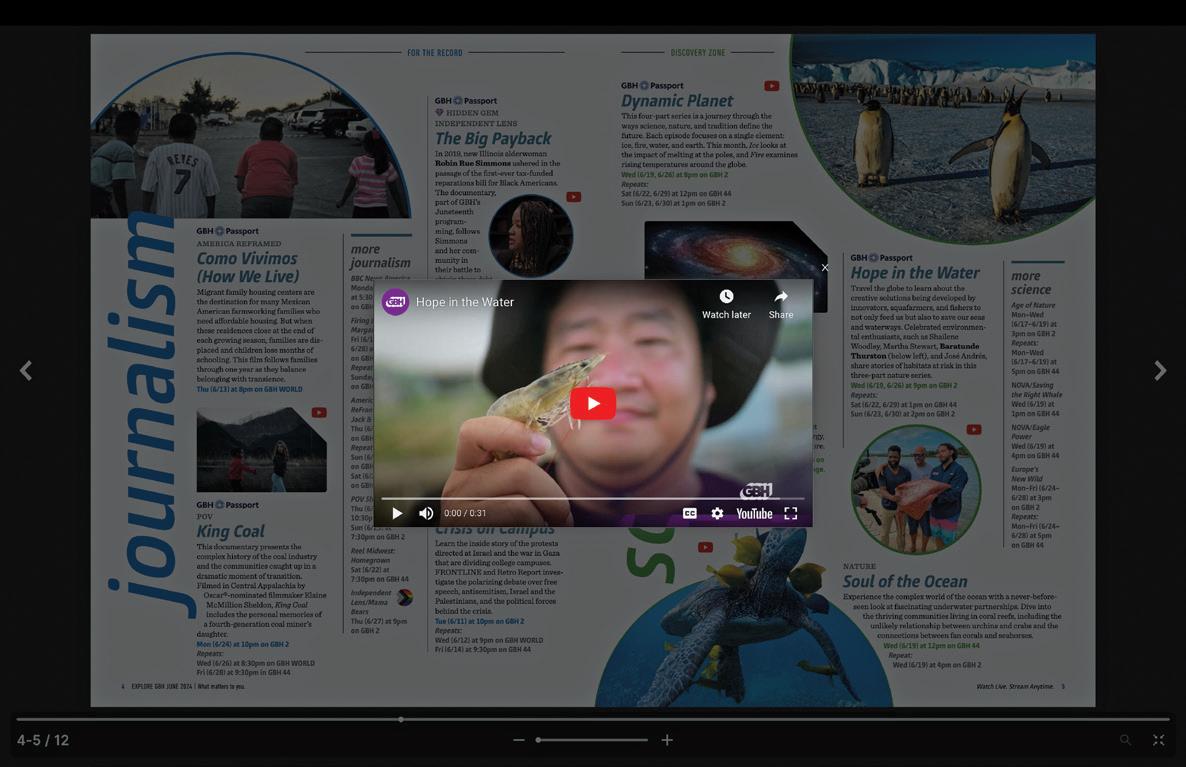Click the Big Payback woman portrait
This screenshot has width=1186, height=767.
[530, 236]
